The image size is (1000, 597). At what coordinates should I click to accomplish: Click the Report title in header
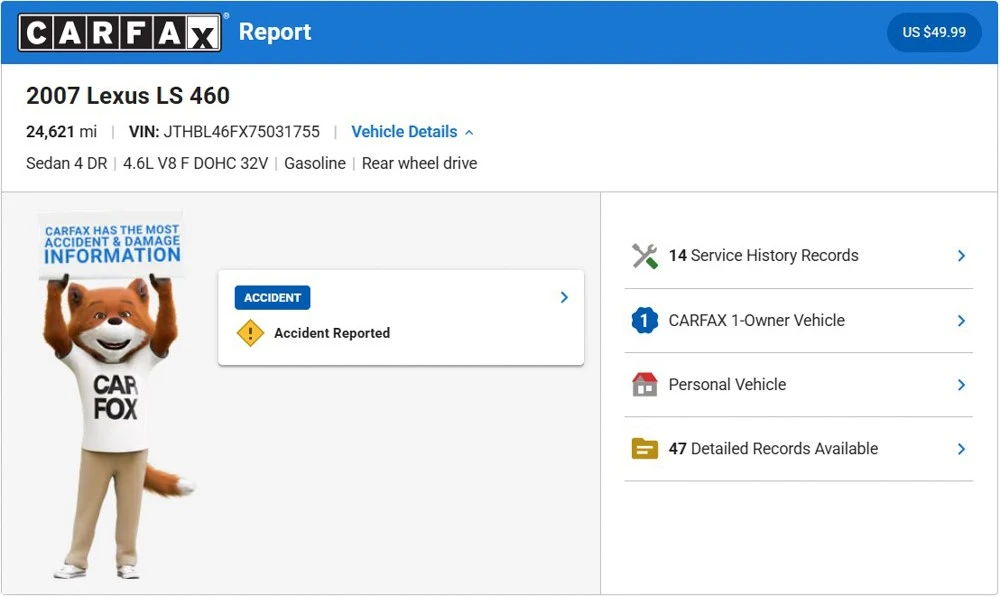(275, 32)
